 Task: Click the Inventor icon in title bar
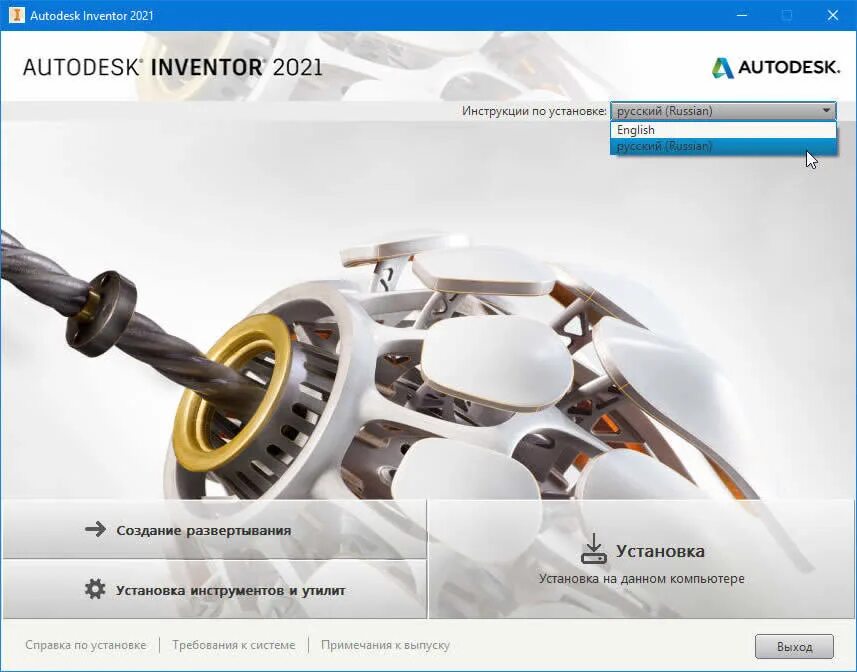point(16,15)
